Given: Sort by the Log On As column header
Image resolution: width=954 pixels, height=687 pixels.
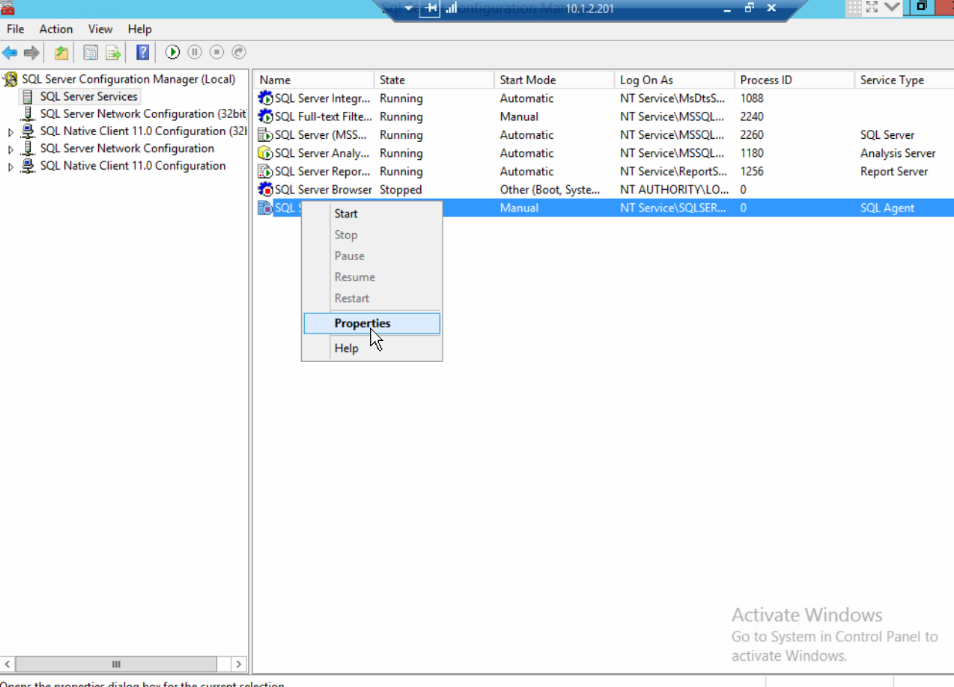Looking at the screenshot, I should coord(674,80).
